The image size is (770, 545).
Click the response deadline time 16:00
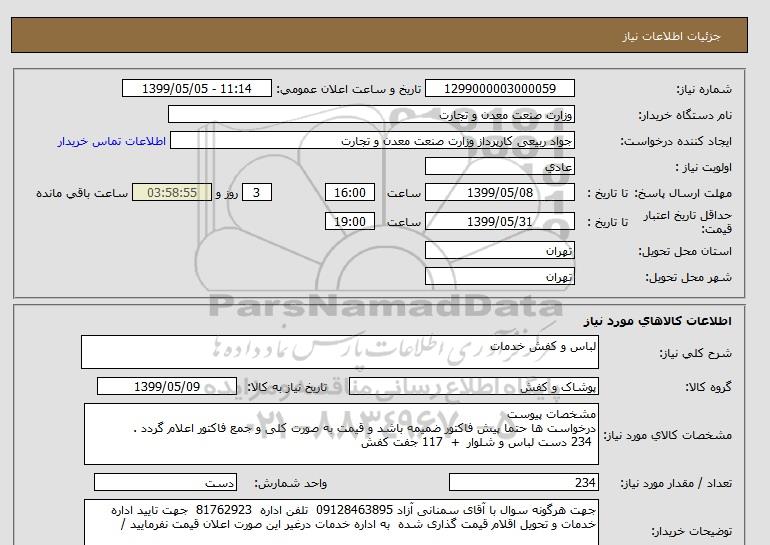(350, 193)
